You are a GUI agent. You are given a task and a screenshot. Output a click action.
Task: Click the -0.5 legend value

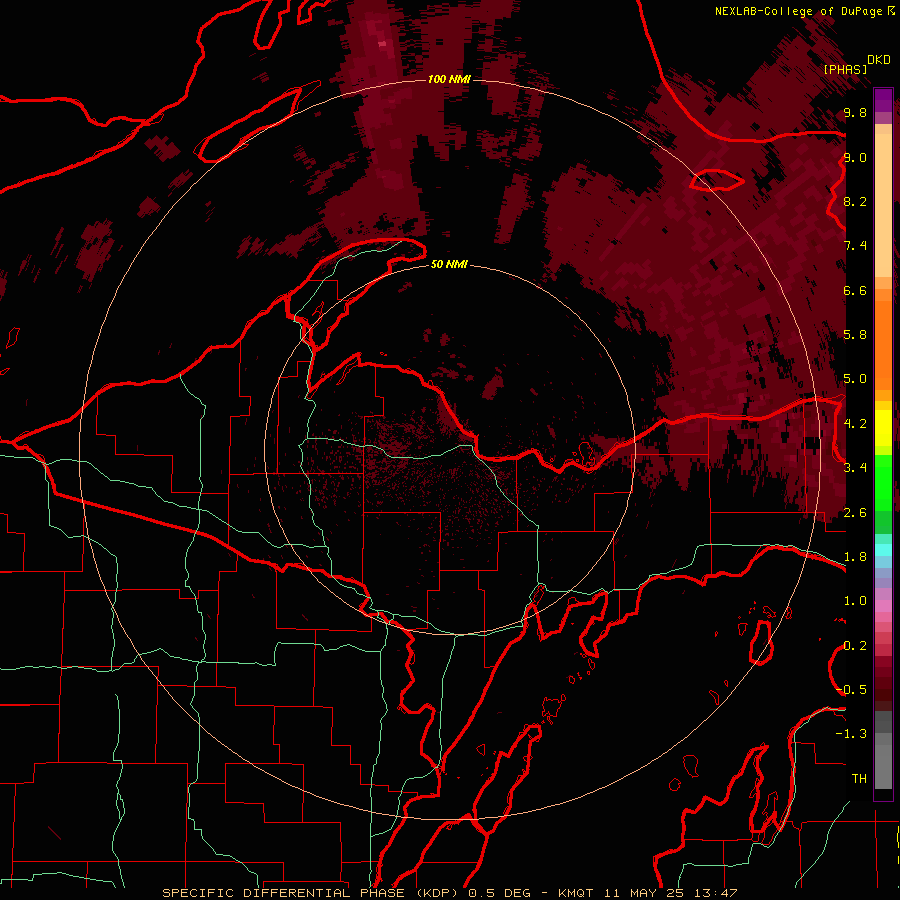(852, 690)
